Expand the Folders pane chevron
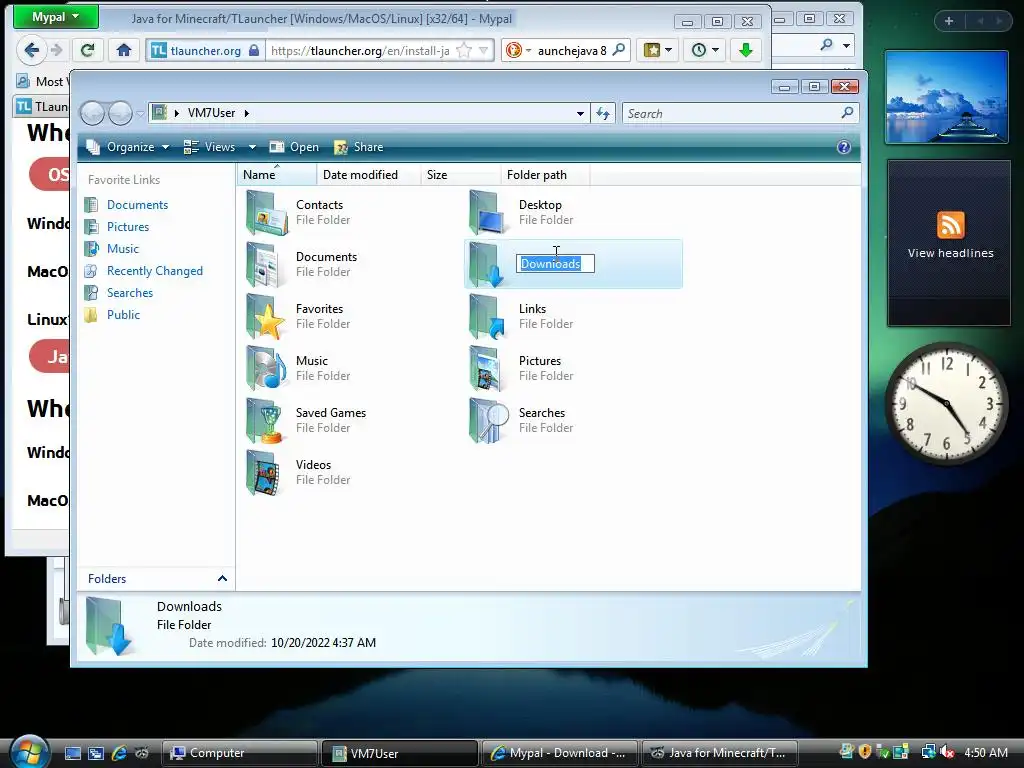Viewport: 1024px width, 768px height. 222,579
